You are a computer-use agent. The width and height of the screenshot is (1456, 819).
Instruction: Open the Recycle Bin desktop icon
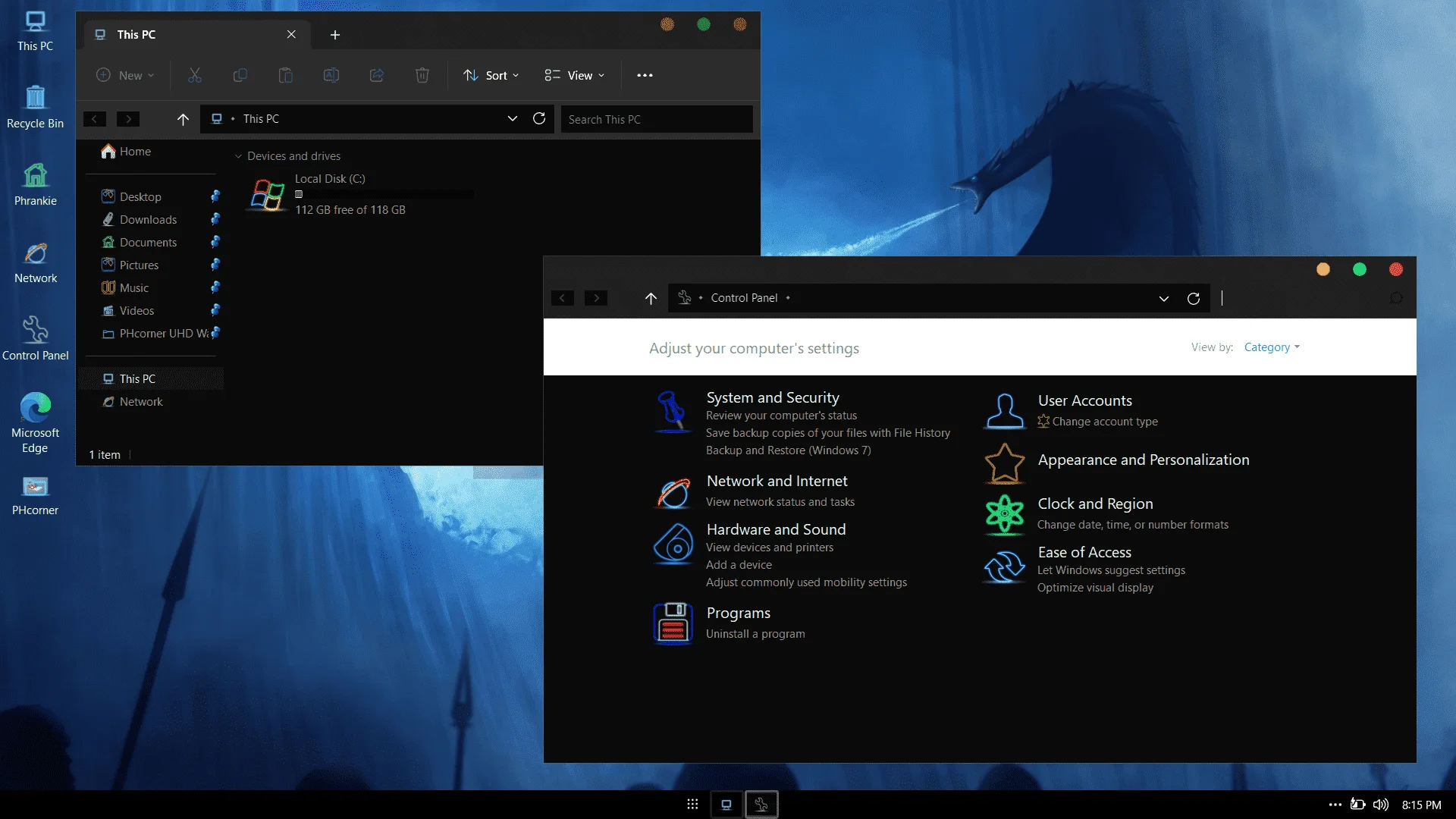point(35,107)
